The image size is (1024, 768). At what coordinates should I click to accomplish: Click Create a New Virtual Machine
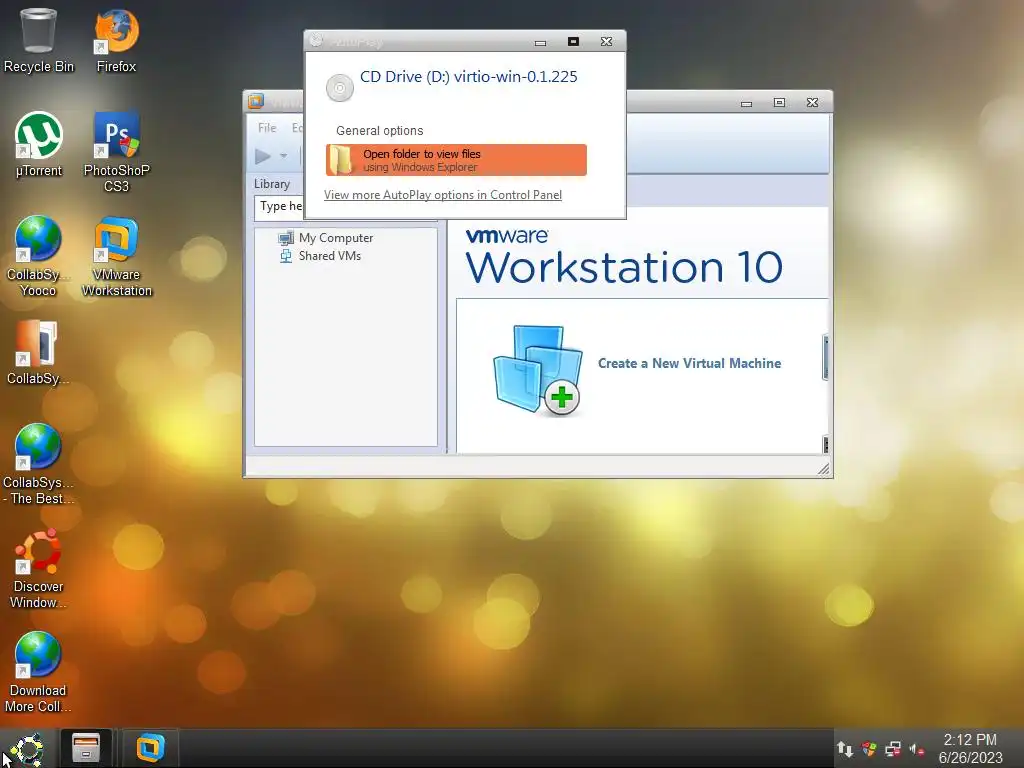(x=690, y=363)
